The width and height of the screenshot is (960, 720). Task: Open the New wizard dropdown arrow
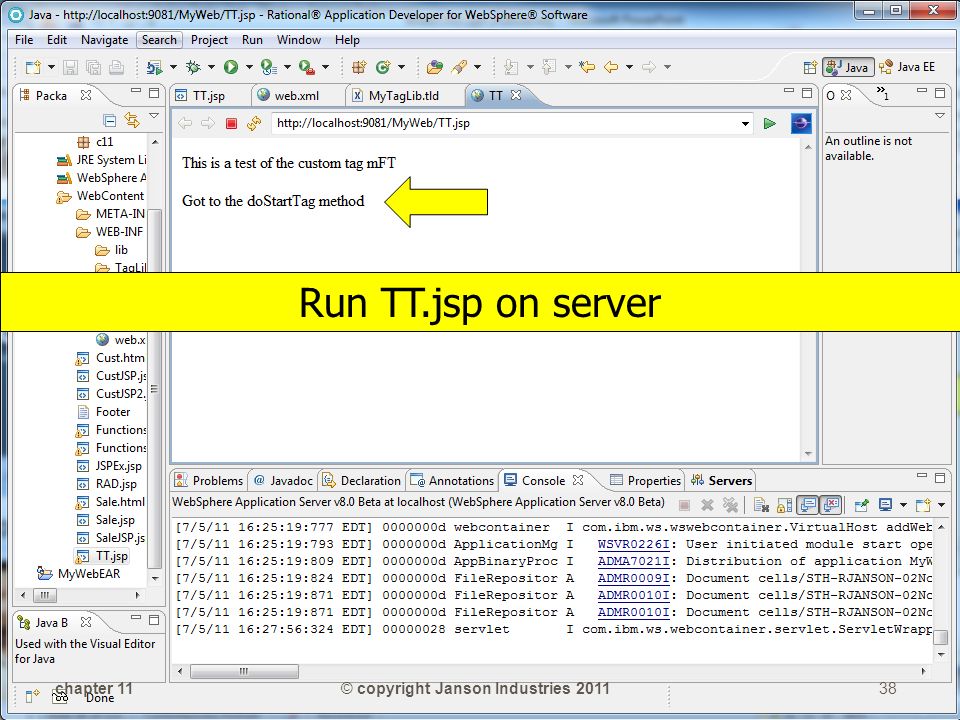[x=51, y=67]
